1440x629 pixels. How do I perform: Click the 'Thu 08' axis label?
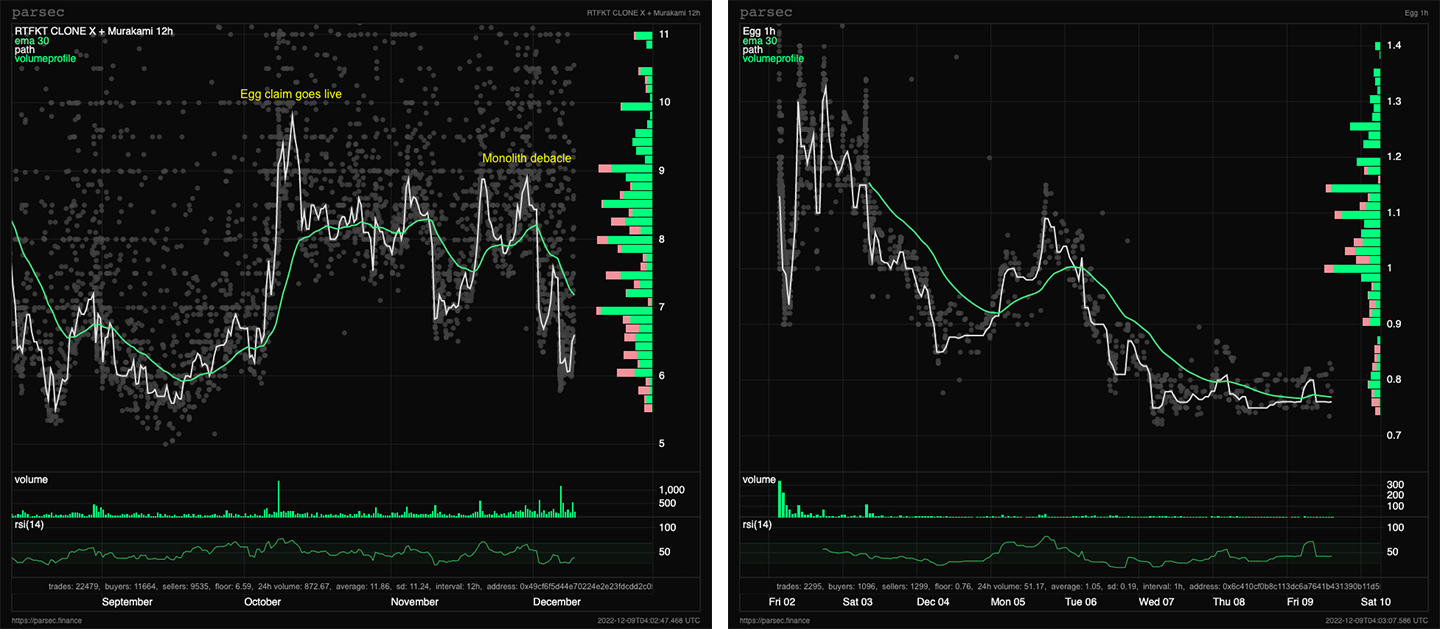[x=1229, y=602]
